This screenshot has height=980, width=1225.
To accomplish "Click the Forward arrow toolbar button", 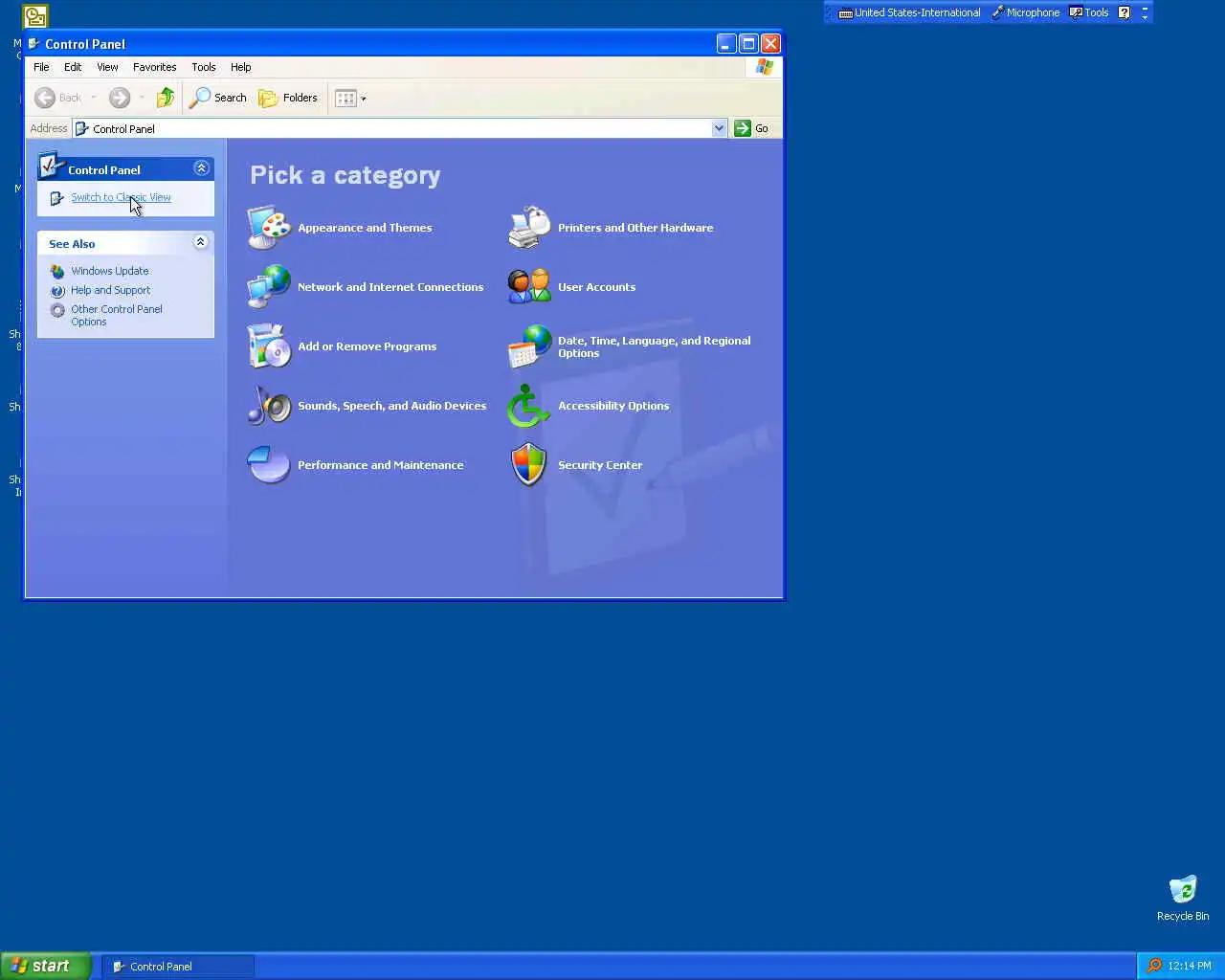I will [120, 98].
